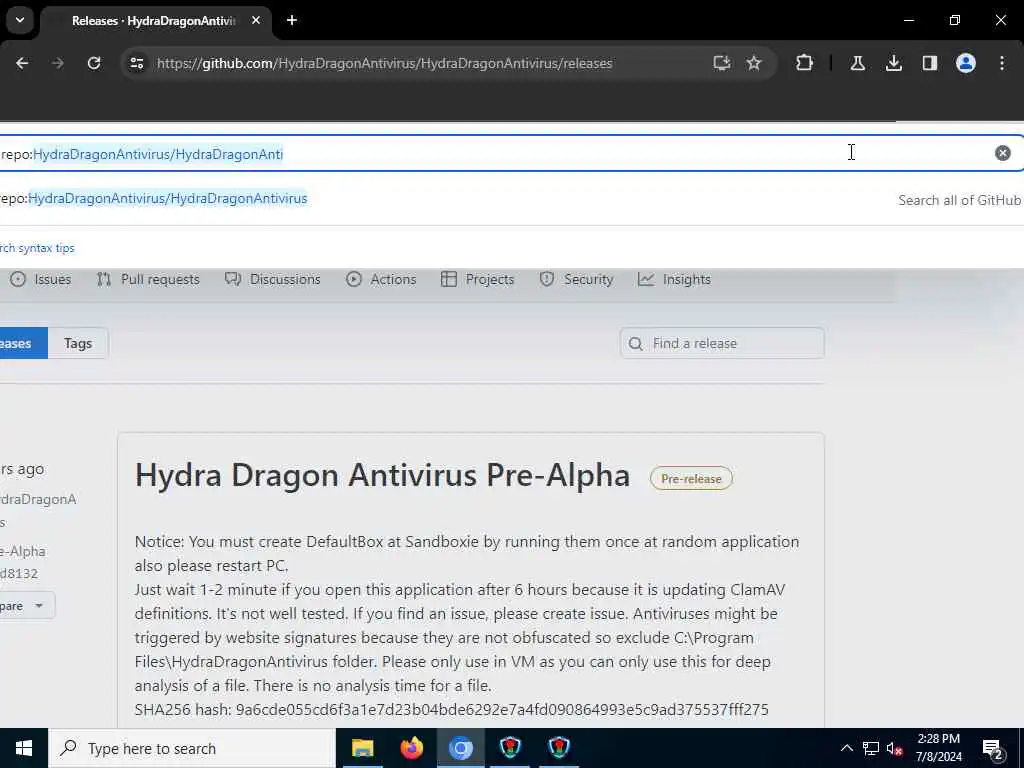Open the tab search dropdown arrow

[20, 20]
